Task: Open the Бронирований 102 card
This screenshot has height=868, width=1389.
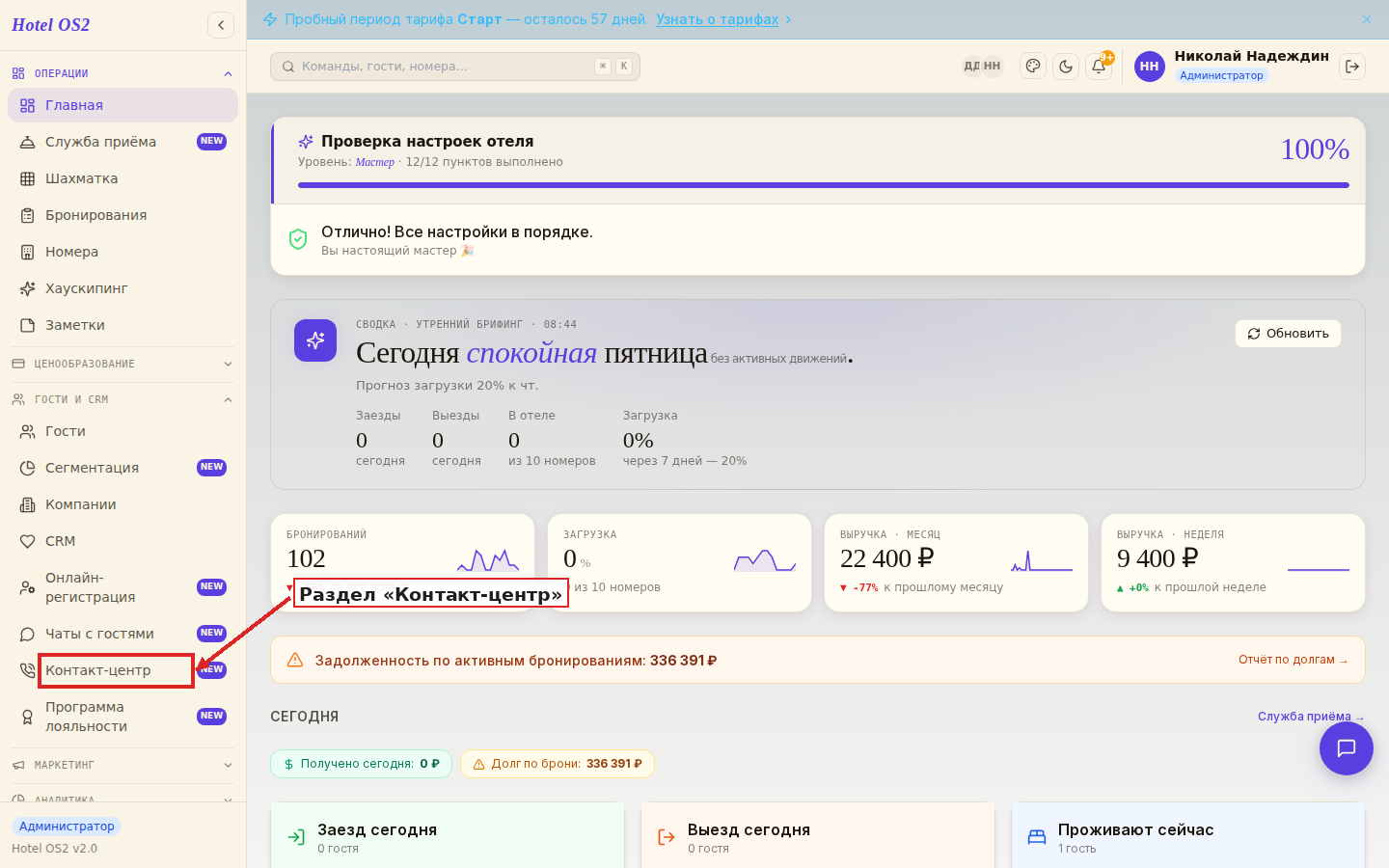Action: (403, 562)
